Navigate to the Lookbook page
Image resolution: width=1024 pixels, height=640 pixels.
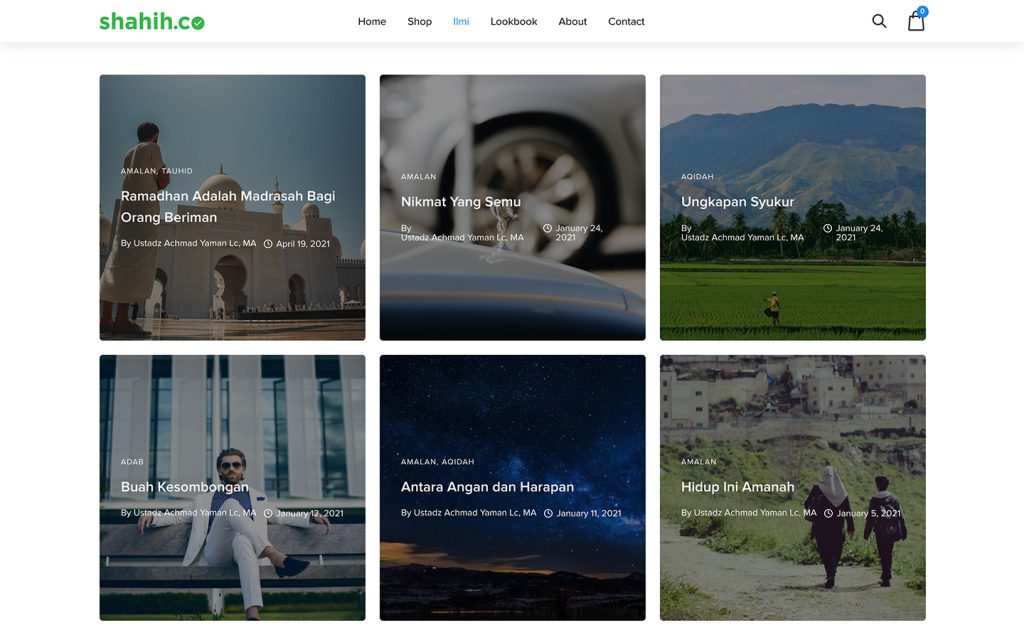514,21
